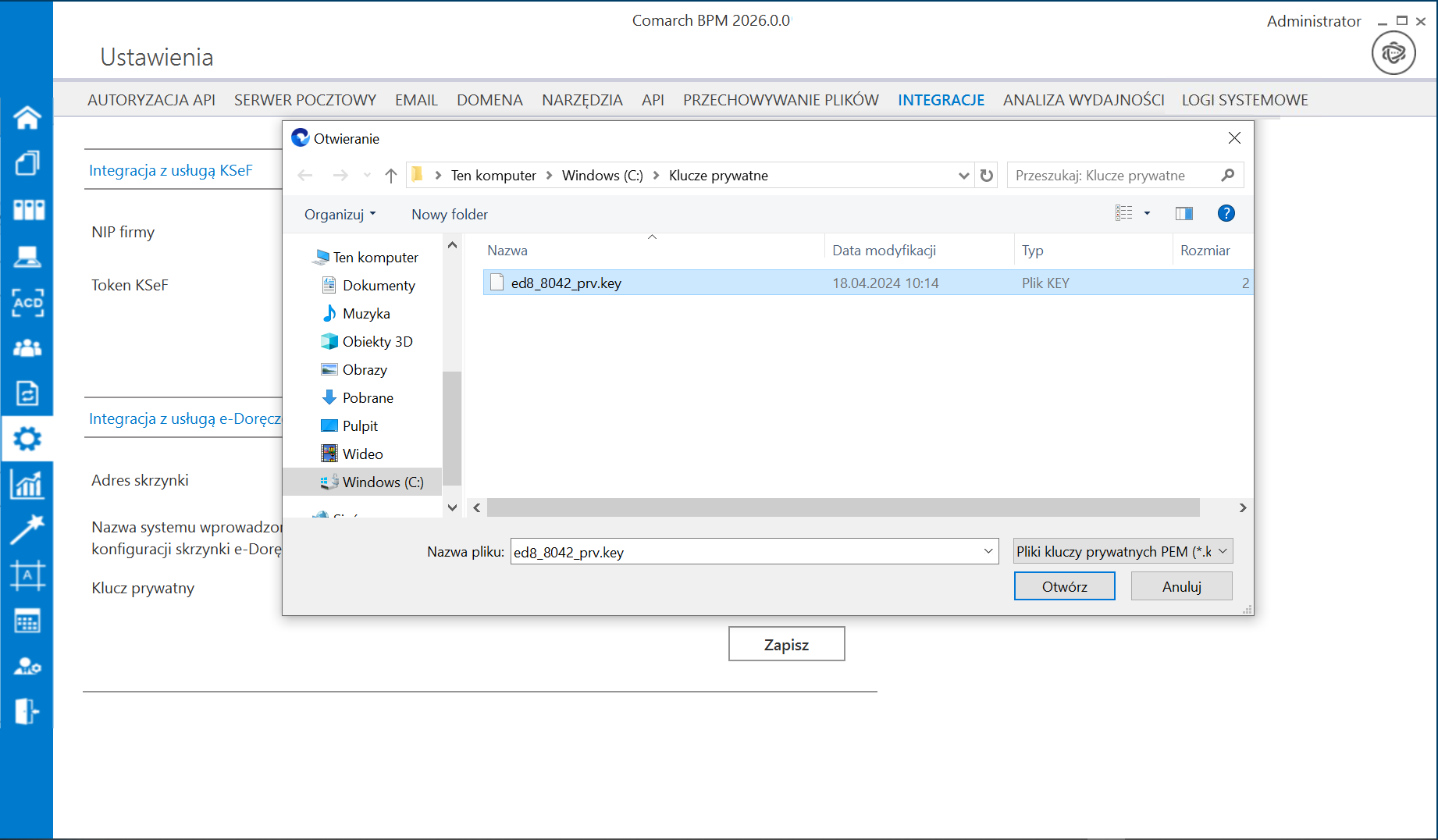Toggle the preview pane icon
This screenshot has height=840, width=1438.
coord(1184,214)
